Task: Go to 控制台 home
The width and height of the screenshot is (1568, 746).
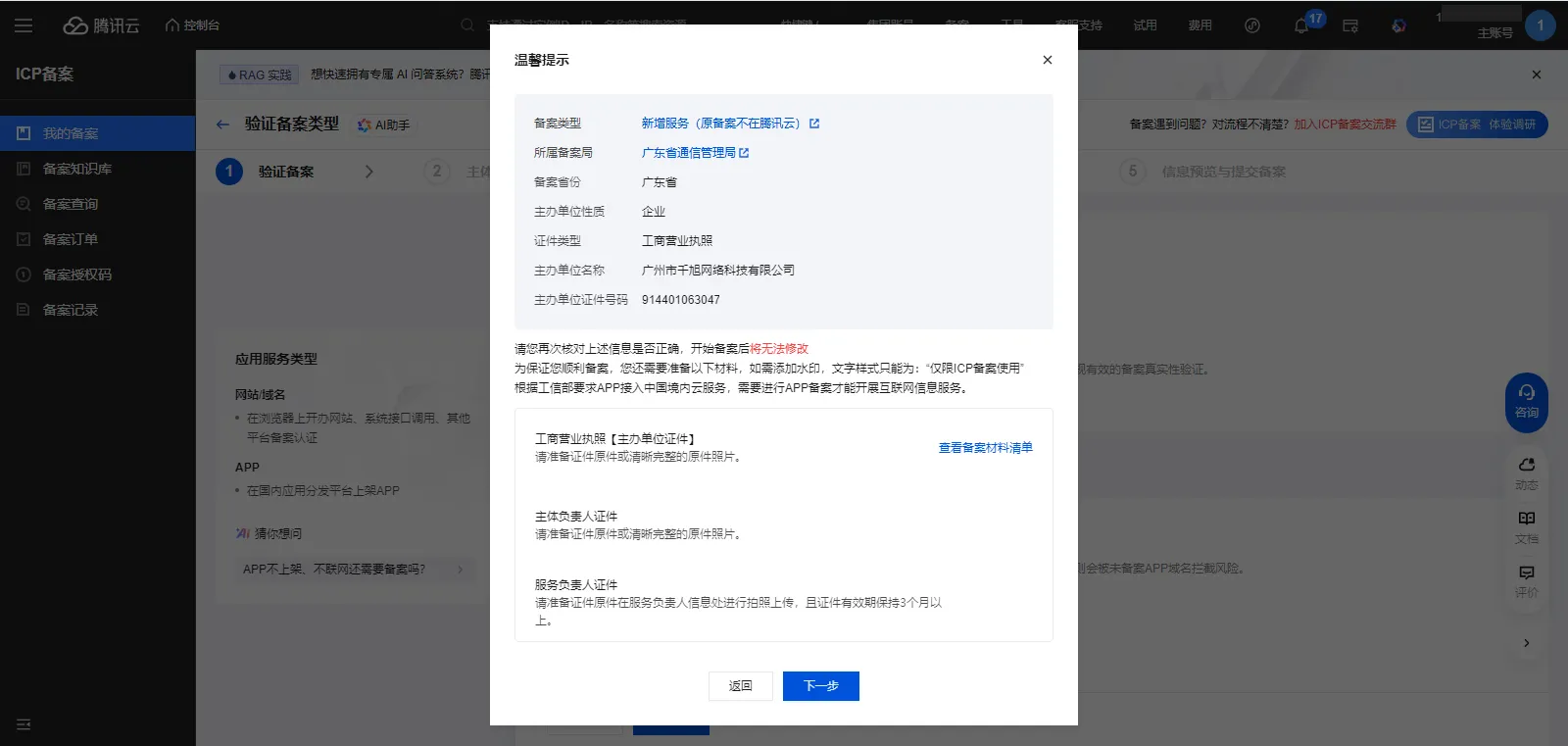Action: [x=192, y=25]
